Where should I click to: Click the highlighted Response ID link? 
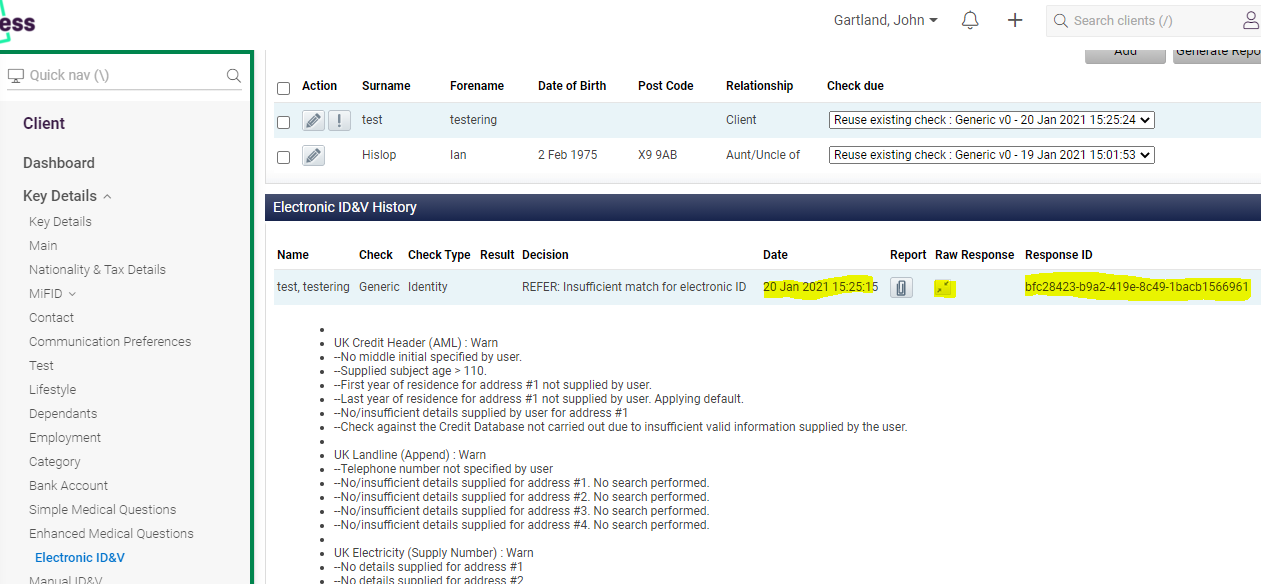(1135, 287)
